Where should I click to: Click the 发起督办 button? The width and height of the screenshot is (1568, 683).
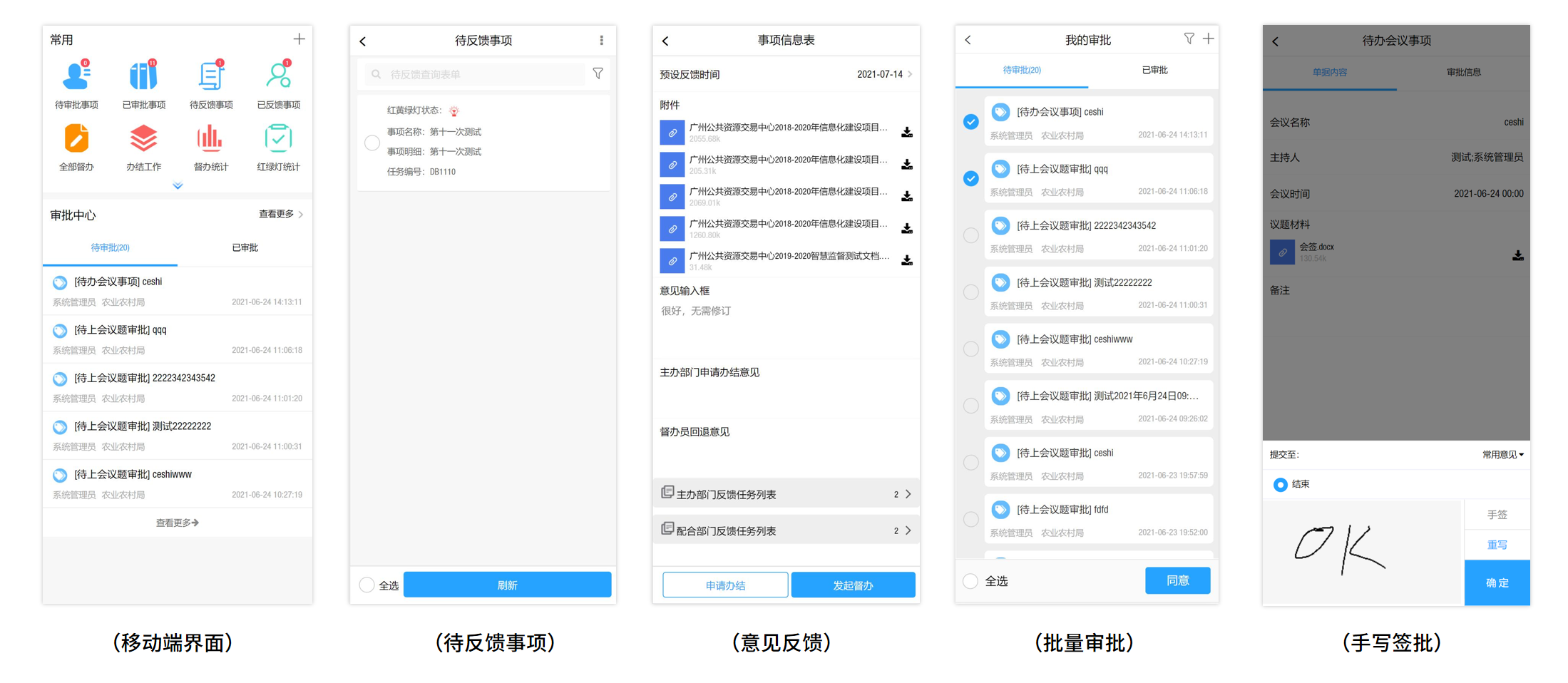tap(854, 585)
